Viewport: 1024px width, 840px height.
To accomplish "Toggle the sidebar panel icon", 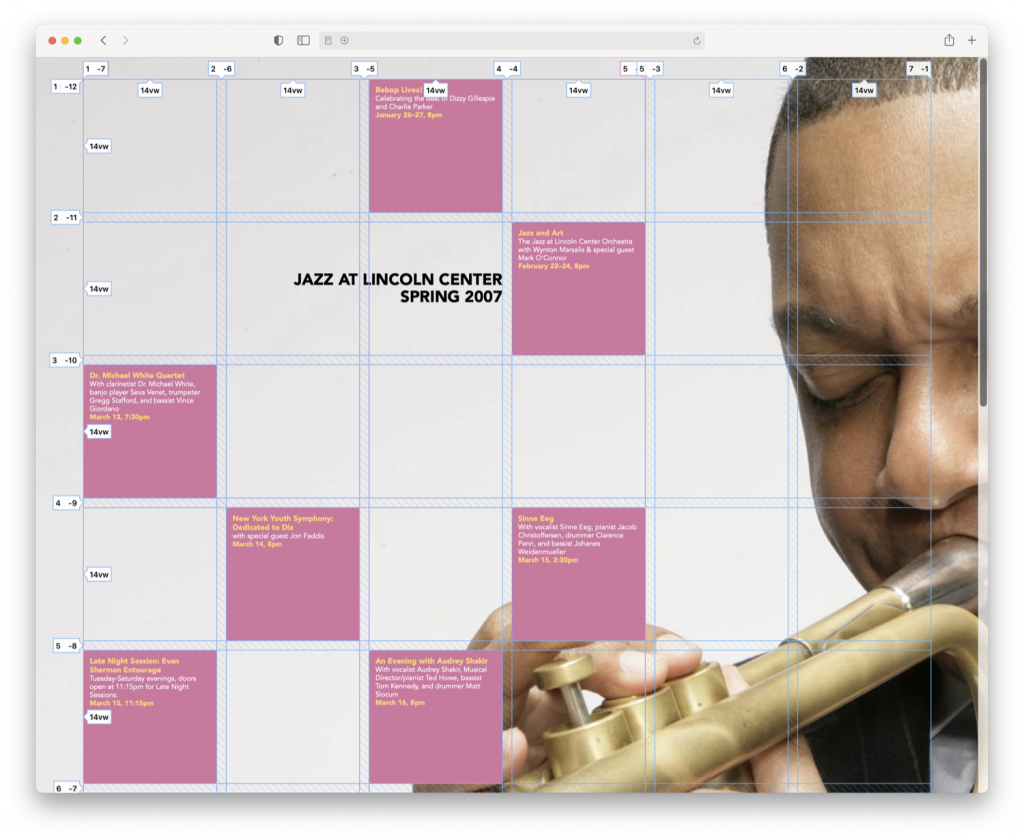I will 303,40.
